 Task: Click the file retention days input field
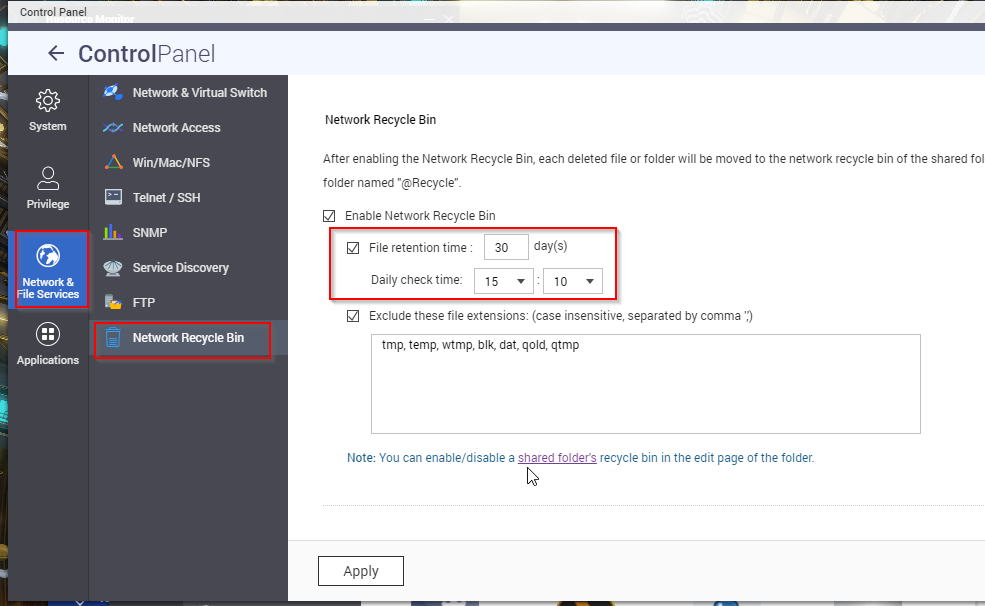tap(506, 248)
